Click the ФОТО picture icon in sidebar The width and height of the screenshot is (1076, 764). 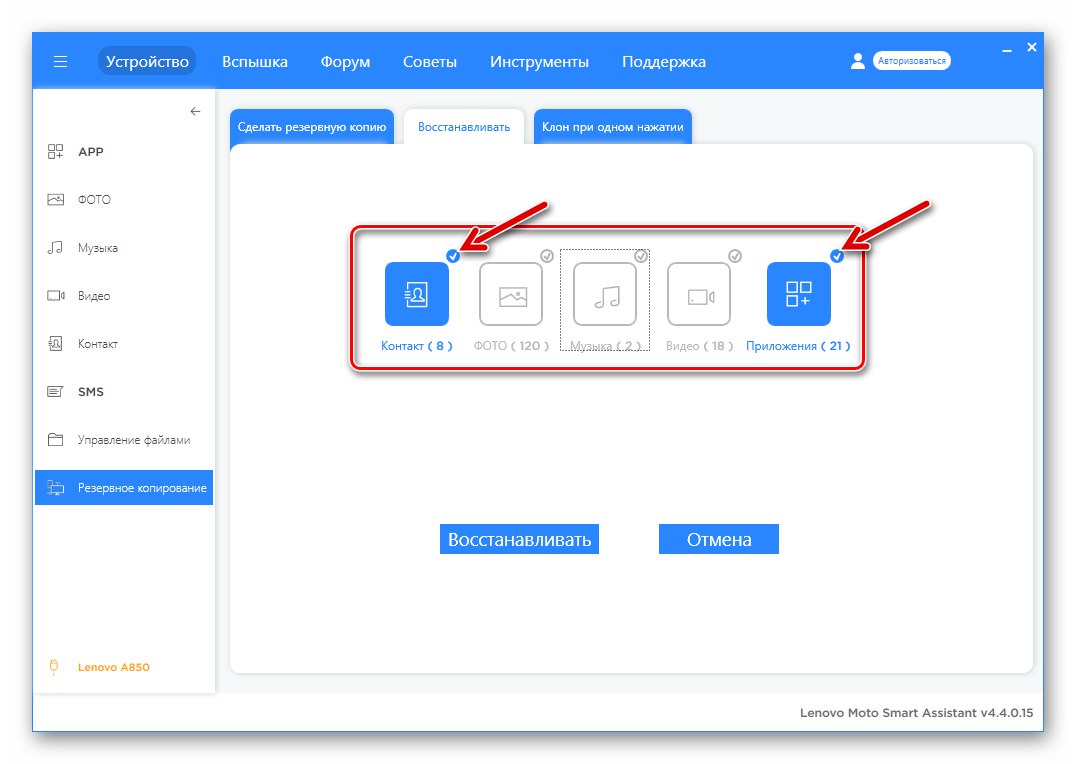(56, 200)
